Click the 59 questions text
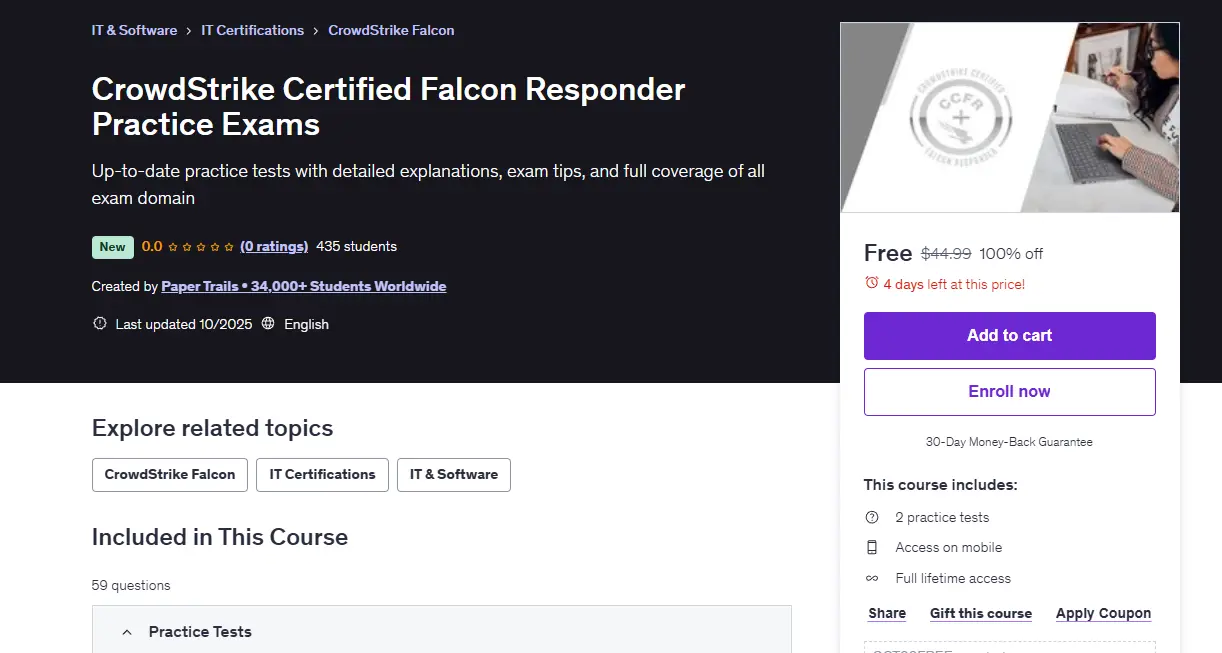1222x653 pixels. coord(131,585)
